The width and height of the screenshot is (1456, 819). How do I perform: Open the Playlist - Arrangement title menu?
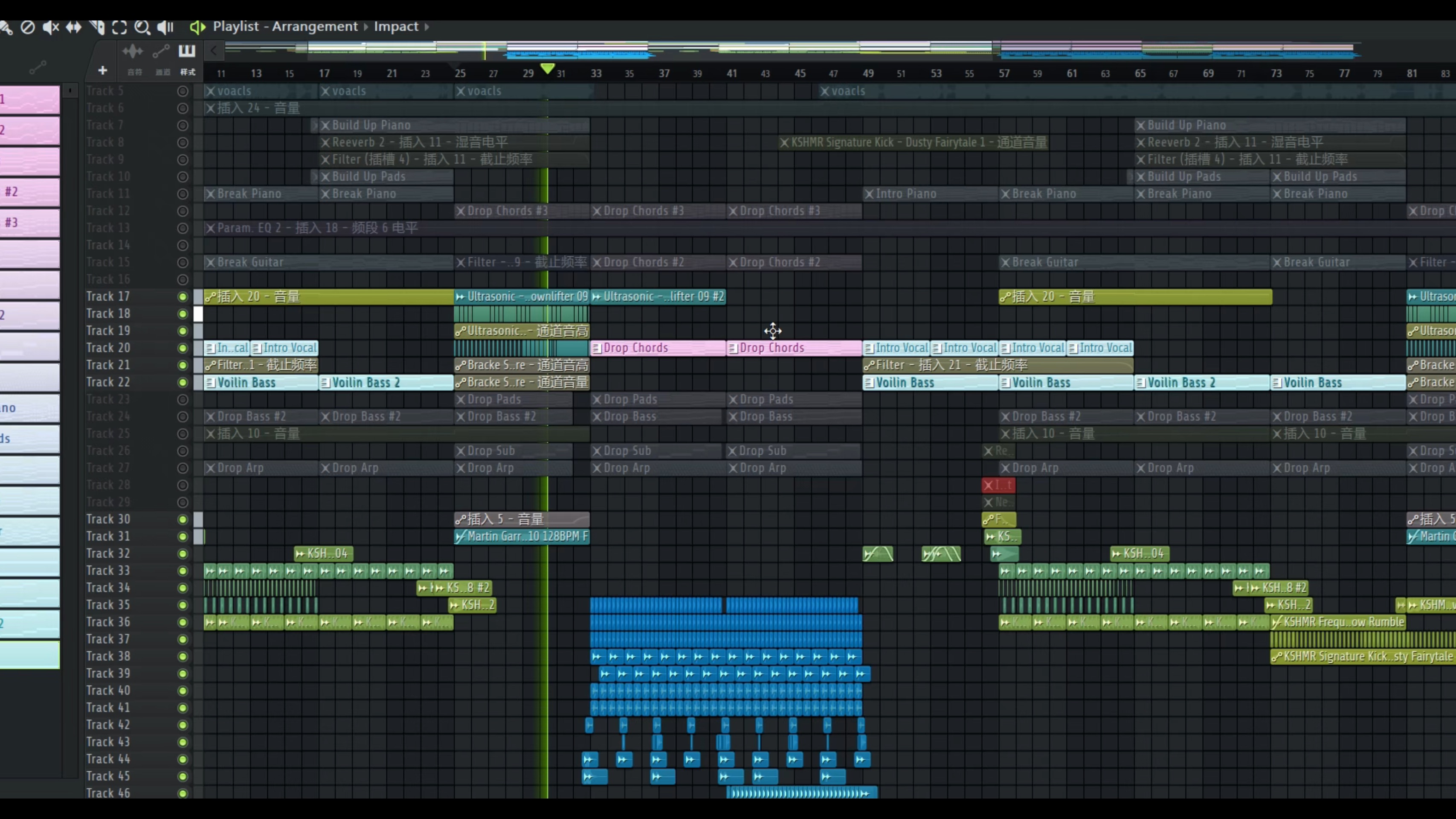(285, 26)
